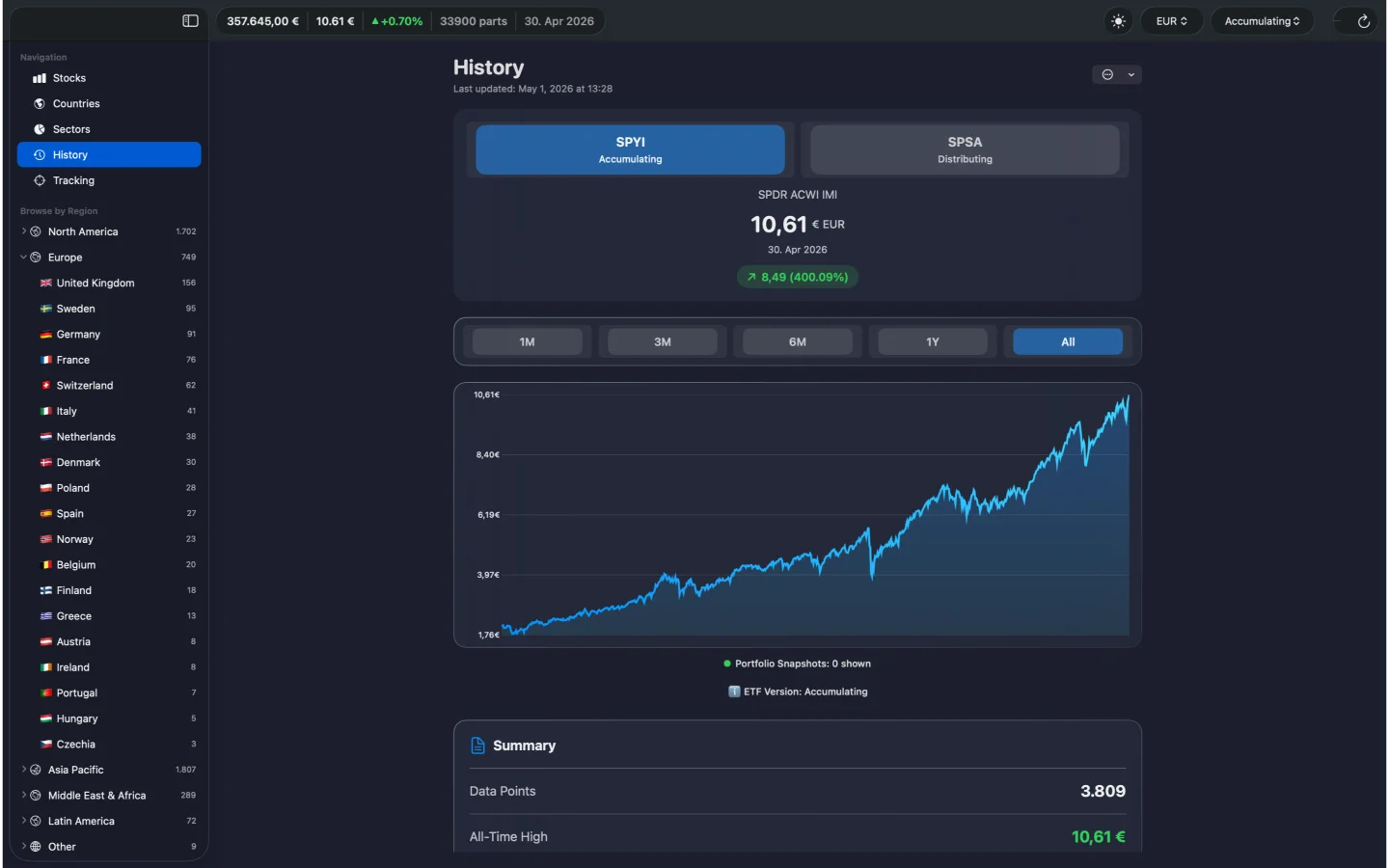This screenshot has height=868, width=1389.
Task: Click the Portugal flag icon
Action: (x=45, y=692)
